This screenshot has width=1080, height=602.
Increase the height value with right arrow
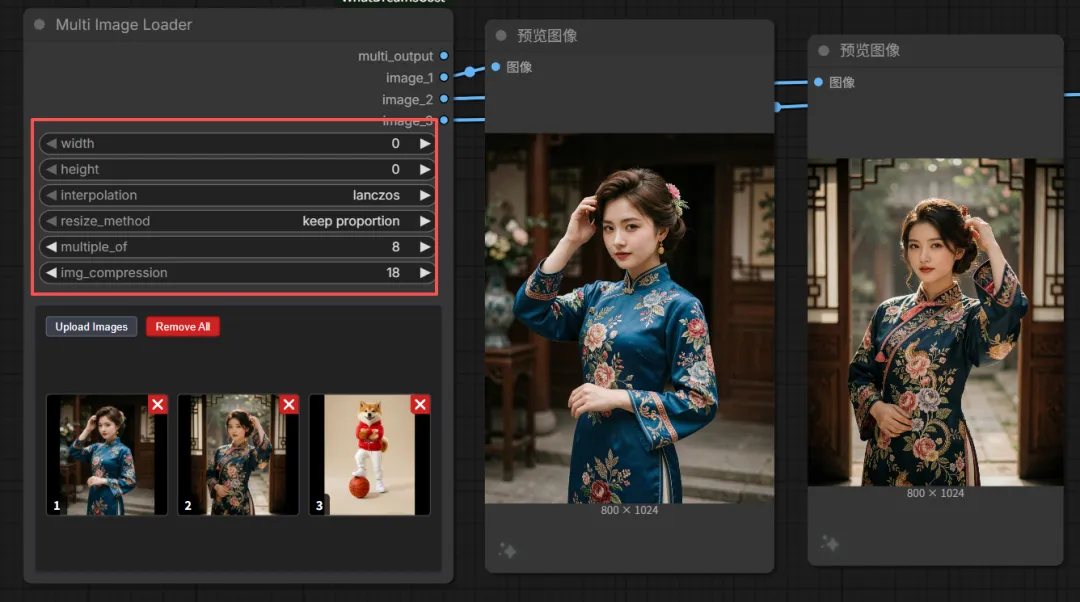click(425, 169)
